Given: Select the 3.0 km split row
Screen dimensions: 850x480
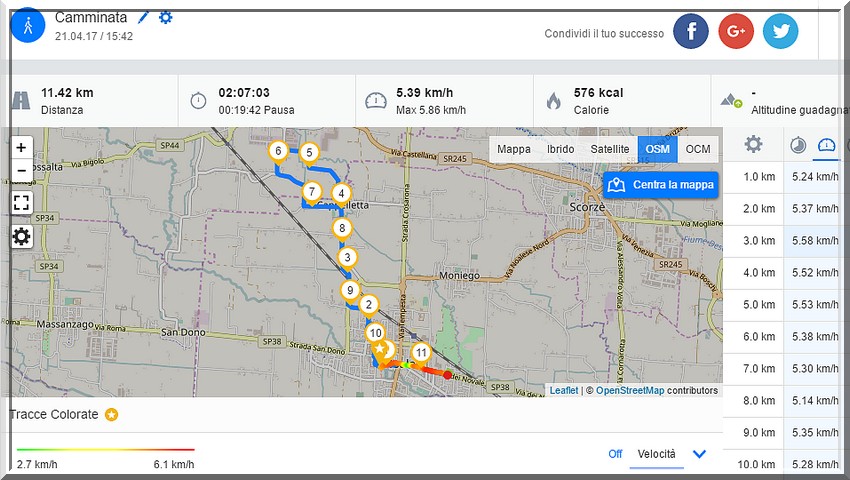Looking at the screenshot, I should [x=786, y=241].
